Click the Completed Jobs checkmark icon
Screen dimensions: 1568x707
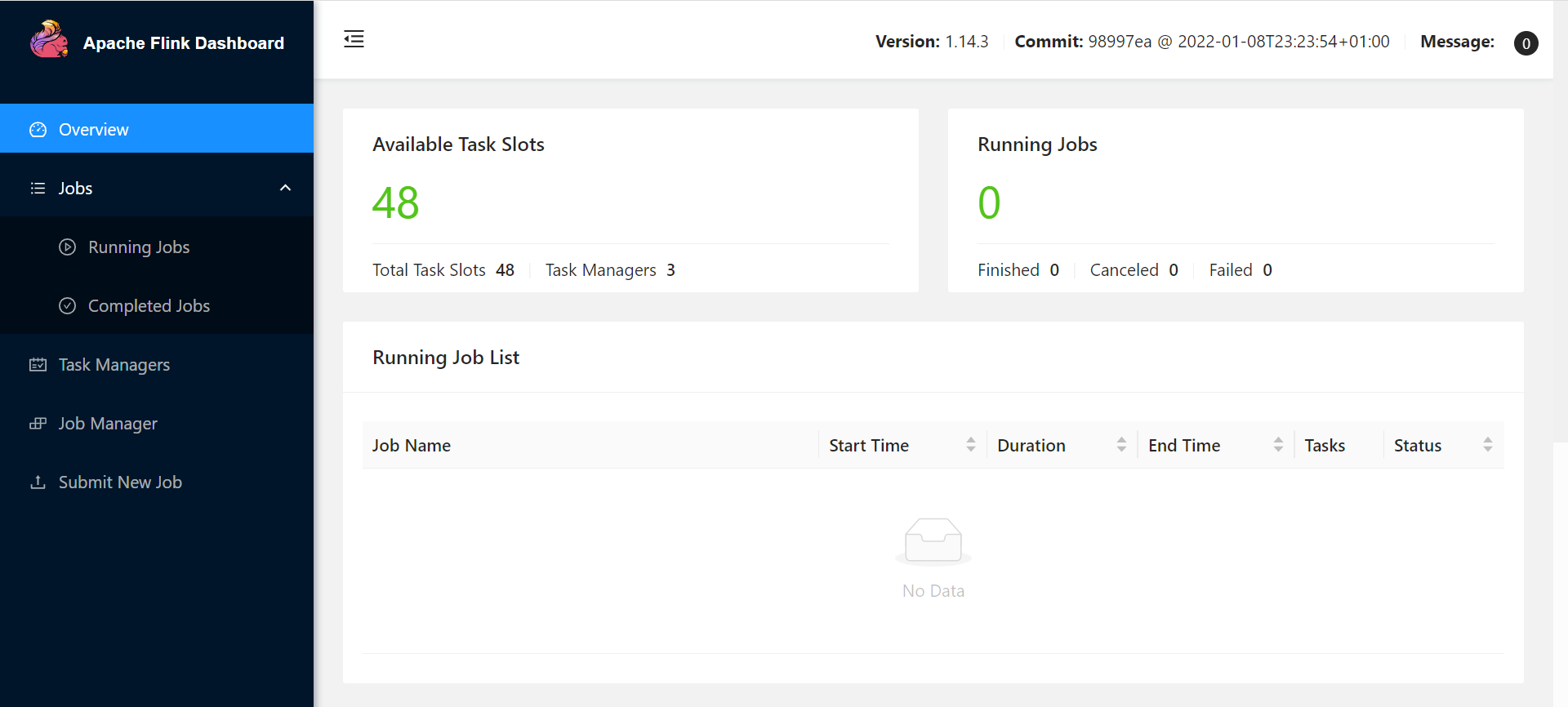click(68, 306)
